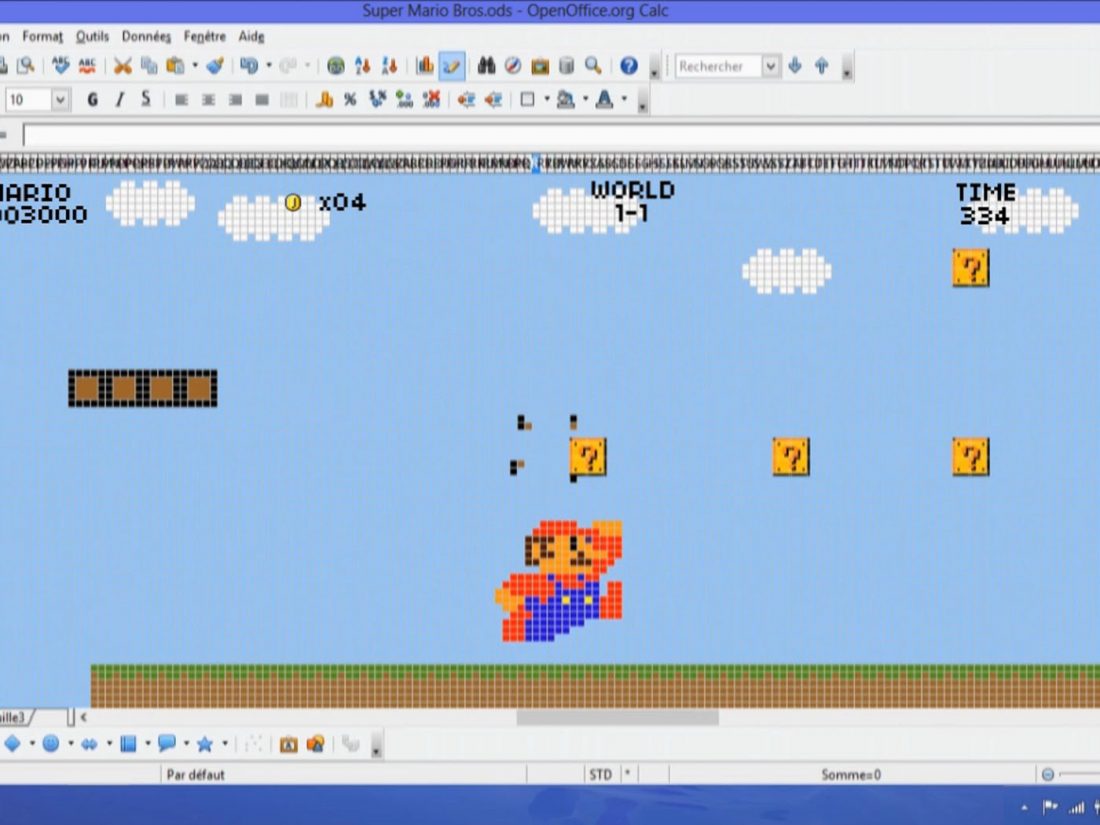Viewport: 1100px width, 825px height.
Task: Click in the Rechercher search field
Action: 718,66
